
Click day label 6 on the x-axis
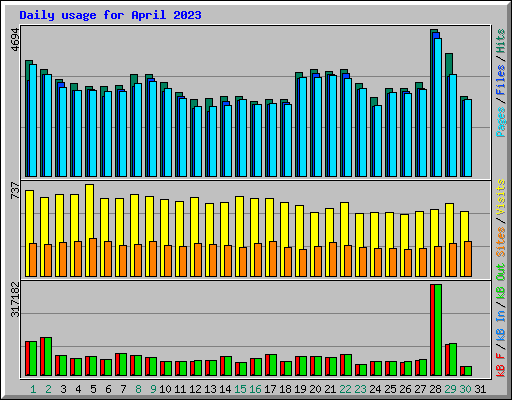108,389
